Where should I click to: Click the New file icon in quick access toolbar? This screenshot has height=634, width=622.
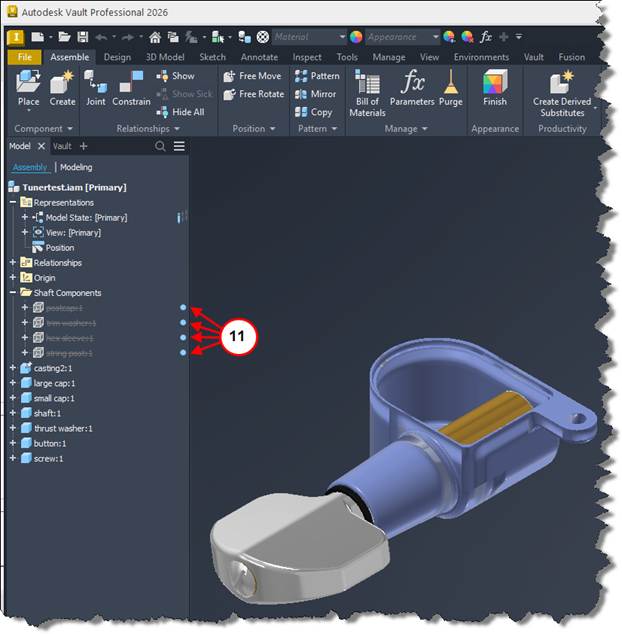coord(37,37)
